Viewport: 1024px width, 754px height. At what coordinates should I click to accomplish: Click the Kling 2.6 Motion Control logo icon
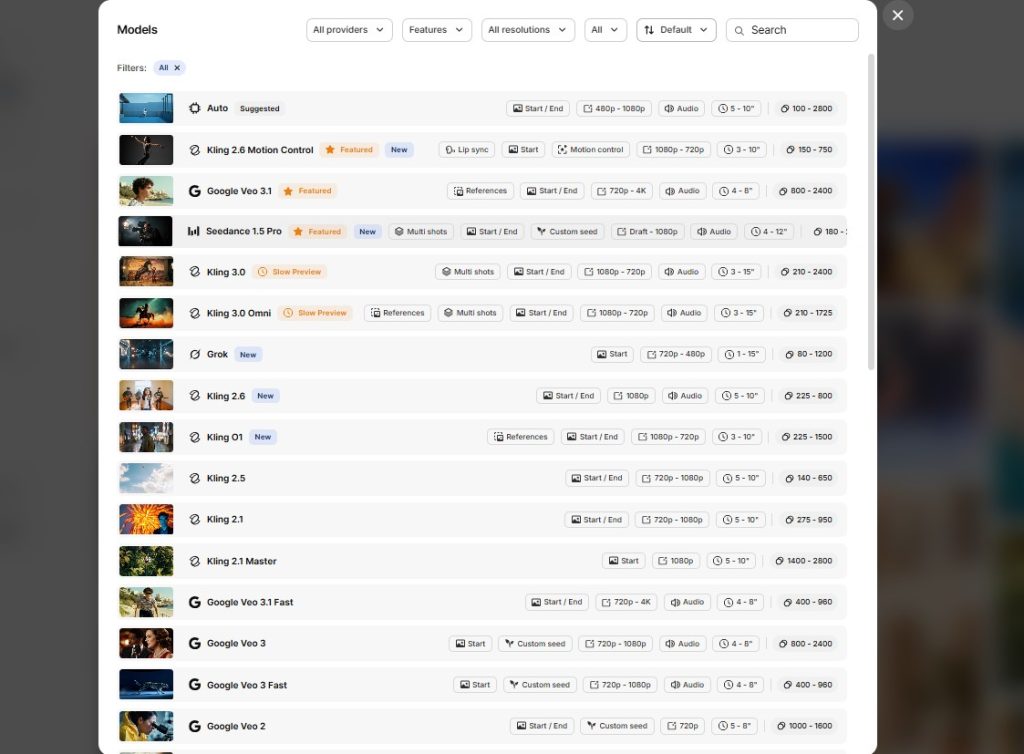click(x=195, y=150)
